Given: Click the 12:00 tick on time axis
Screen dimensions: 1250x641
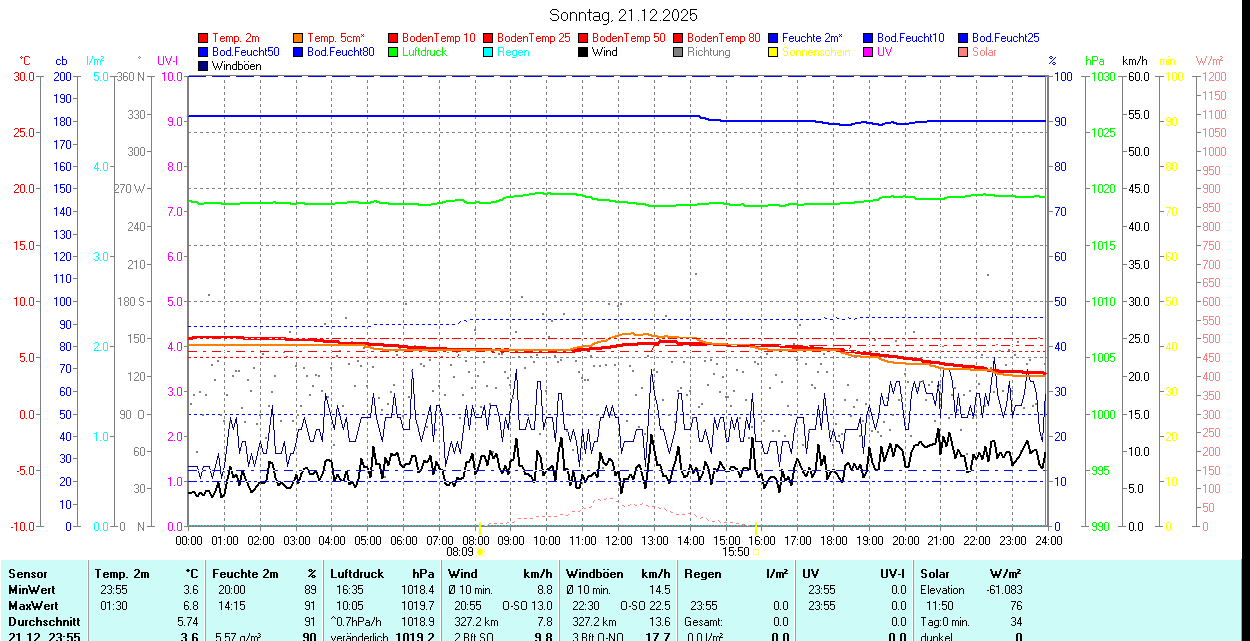Looking at the screenshot, I should (x=618, y=540).
